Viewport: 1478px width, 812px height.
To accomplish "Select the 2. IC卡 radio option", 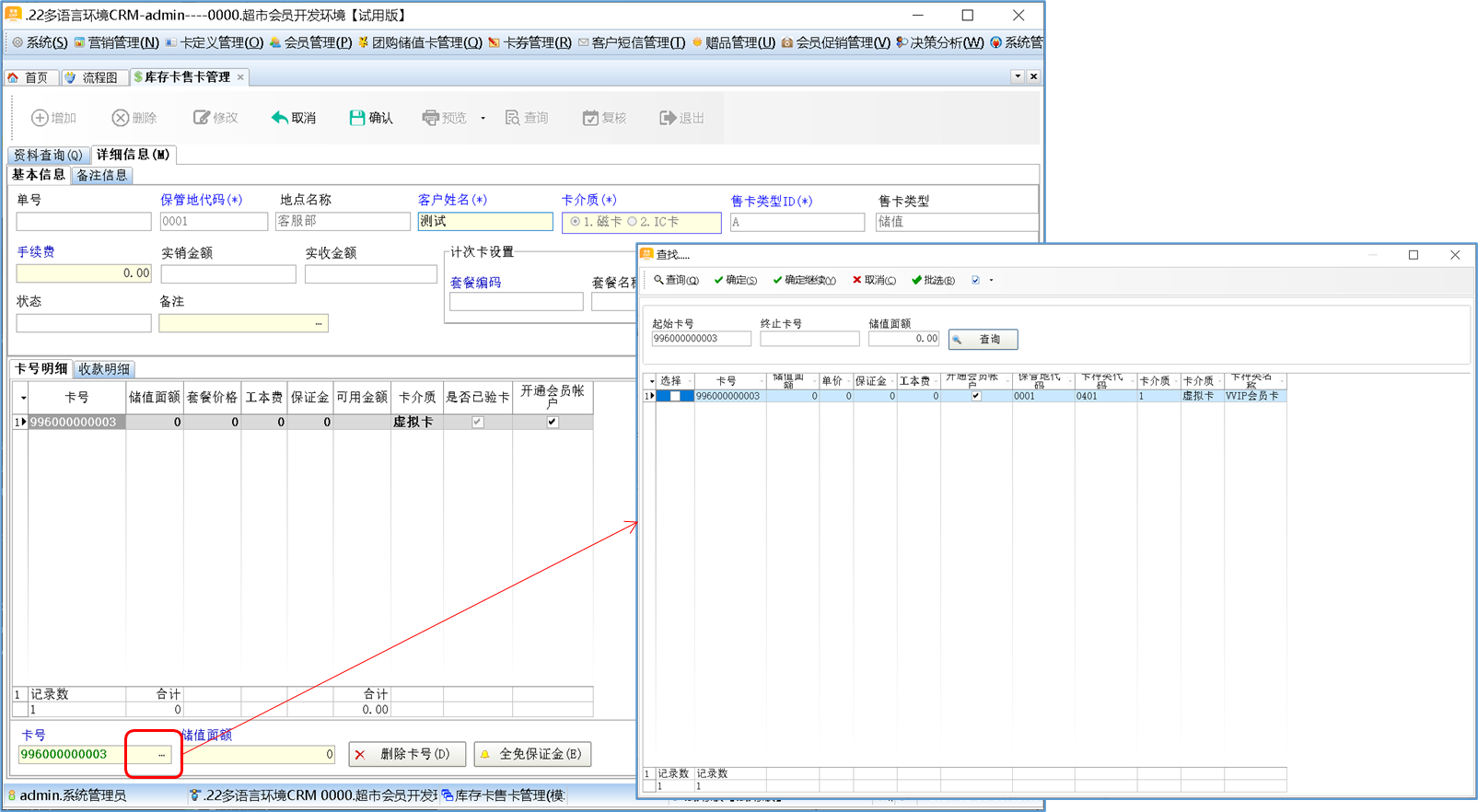I will tap(633, 222).
